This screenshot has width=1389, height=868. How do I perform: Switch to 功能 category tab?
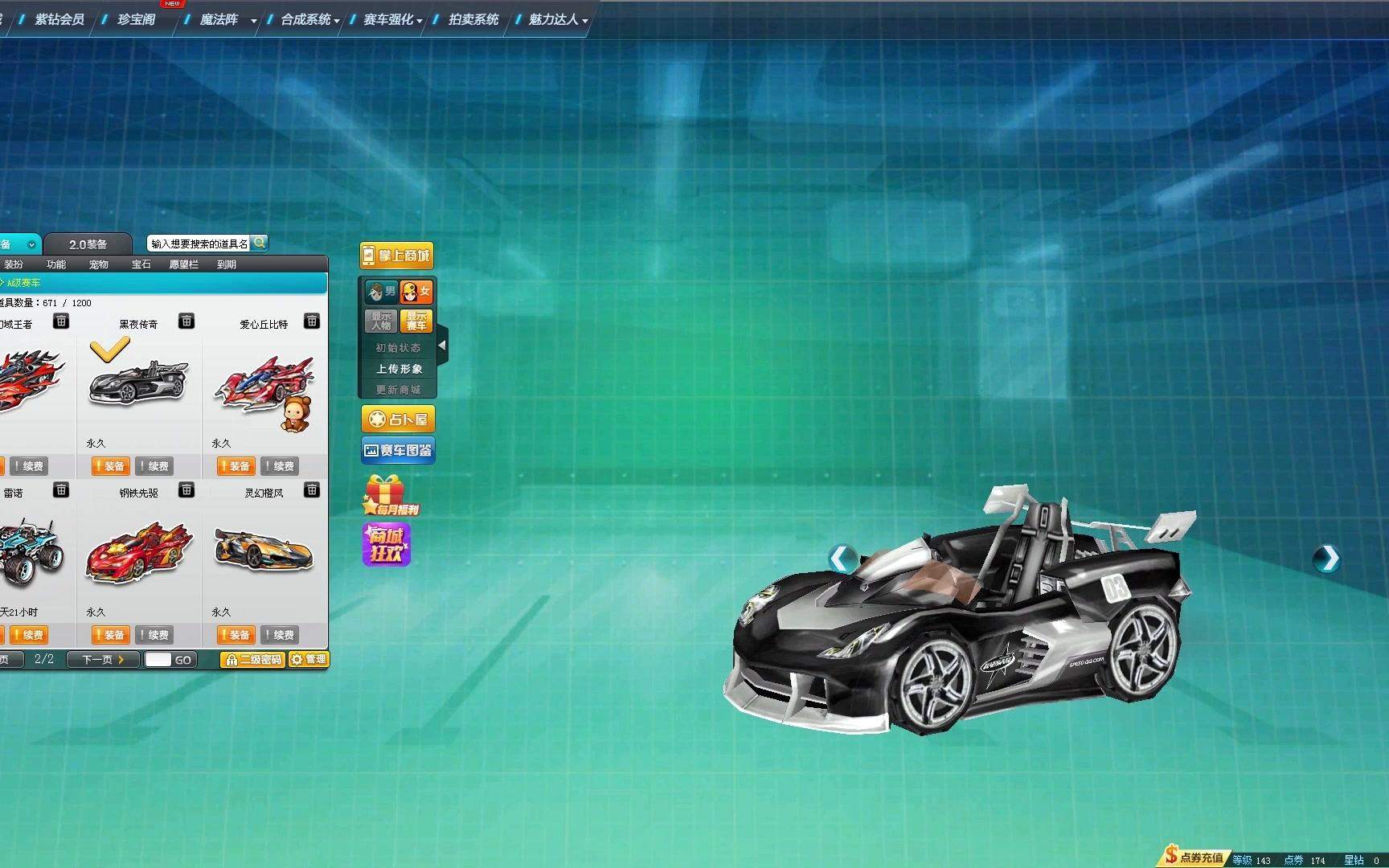56,264
